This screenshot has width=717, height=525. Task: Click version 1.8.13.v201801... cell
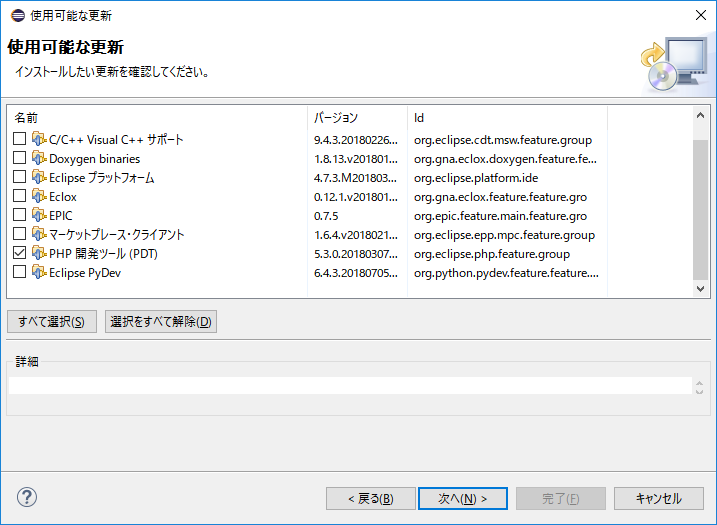[x=356, y=159]
